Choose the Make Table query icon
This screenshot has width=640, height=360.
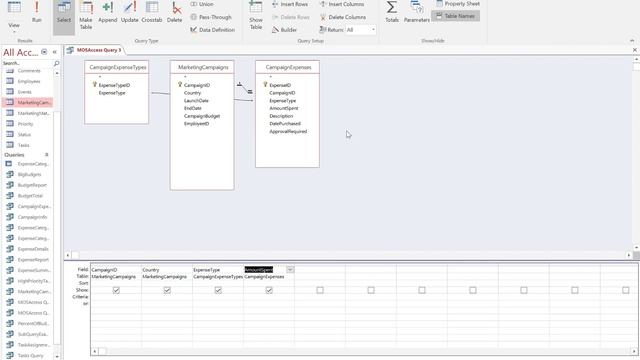[x=86, y=16]
